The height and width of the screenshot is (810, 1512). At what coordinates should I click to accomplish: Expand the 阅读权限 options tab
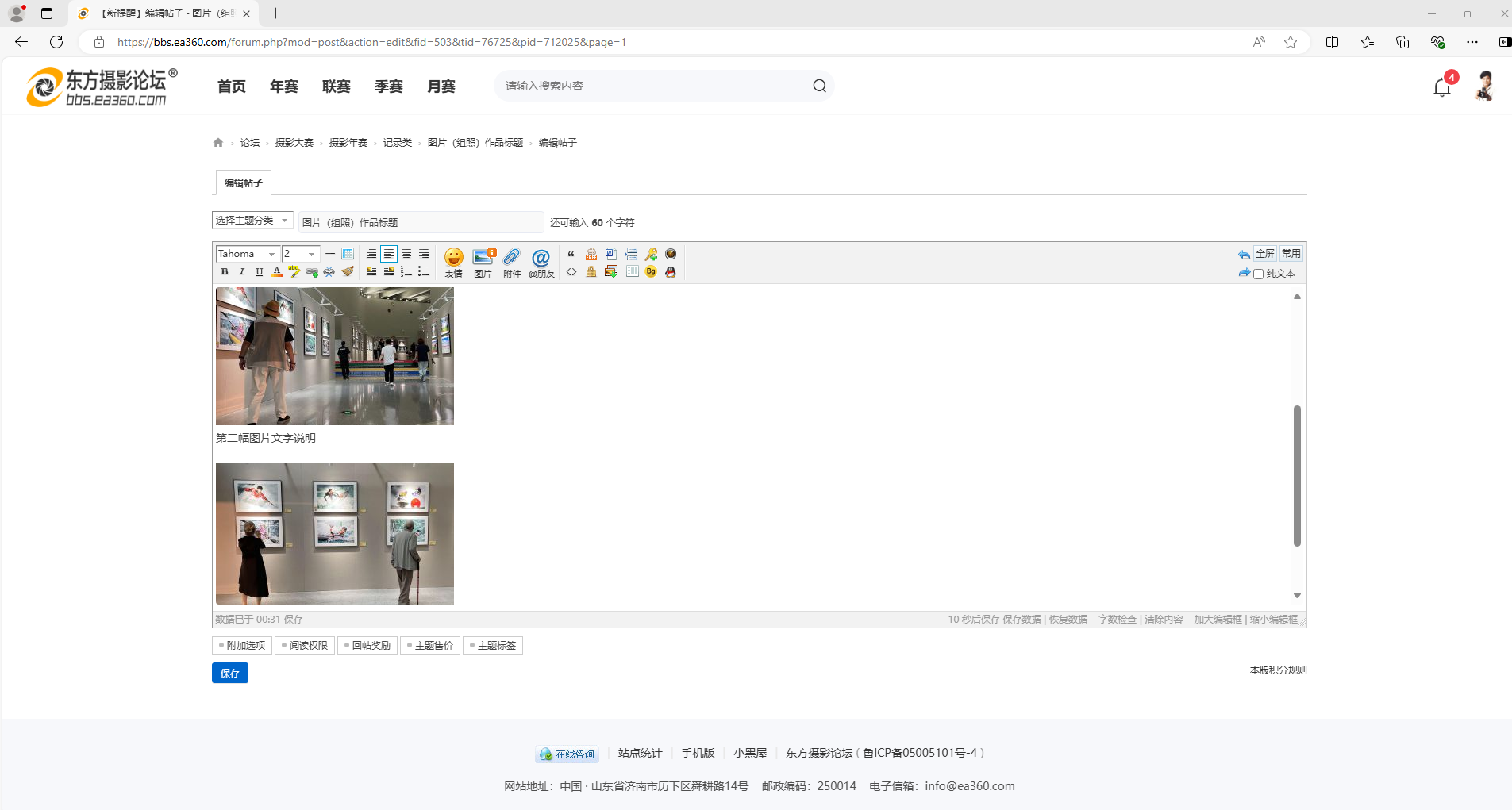(x=305, y=646)
